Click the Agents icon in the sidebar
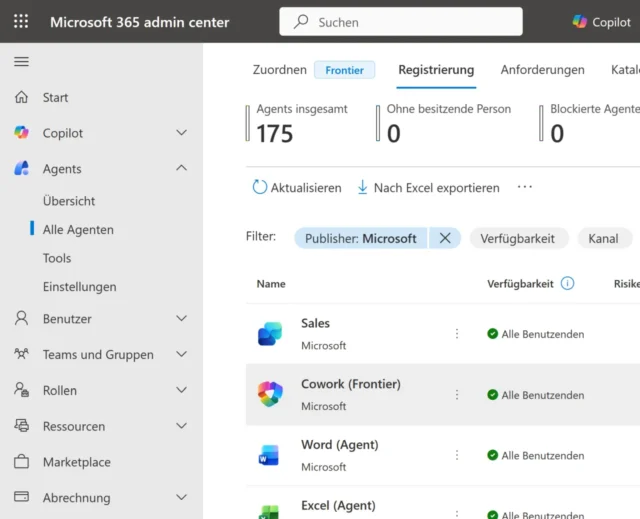The height and width of the screenshot is (519, 640). pos(21,168)
